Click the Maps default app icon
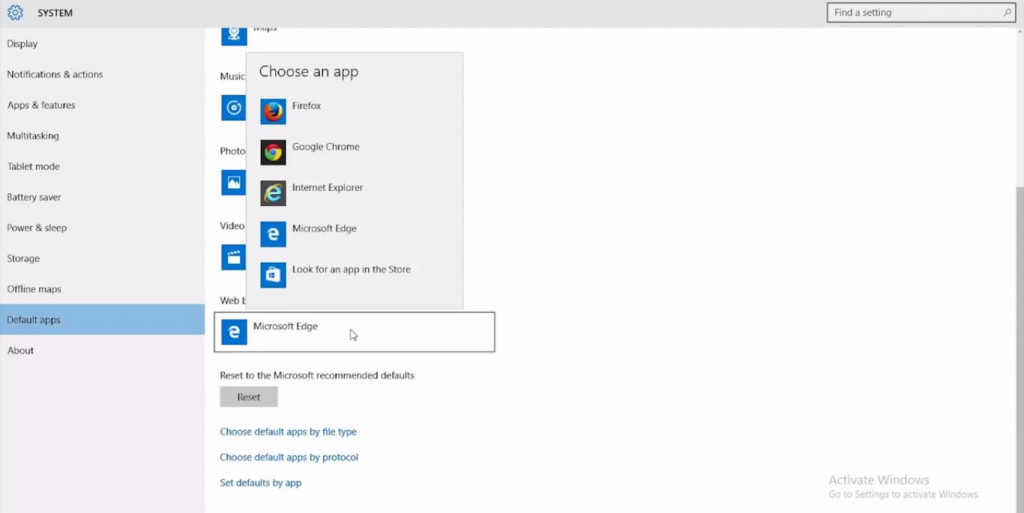 point(234,35)
